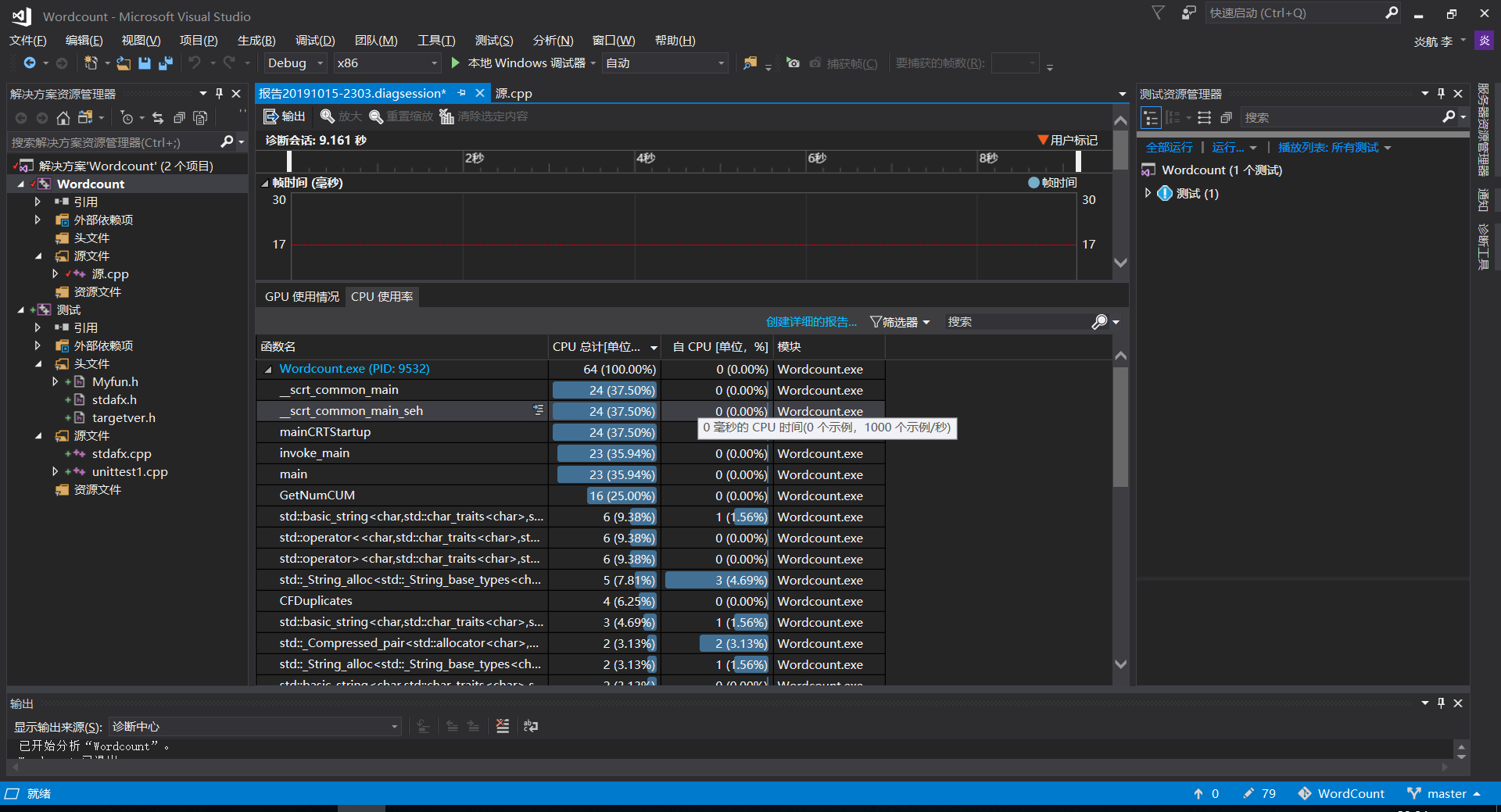Click the Solution Explorer search field

coord(113,142)
